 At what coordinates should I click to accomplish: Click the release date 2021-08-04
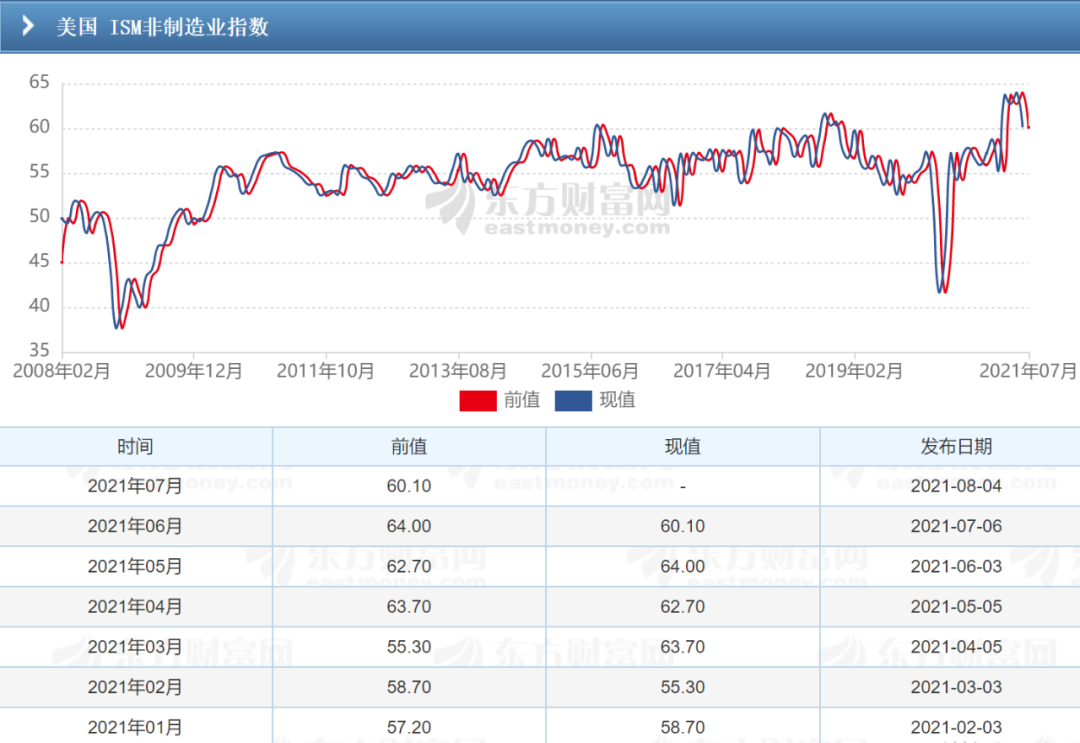coord(956,486)
